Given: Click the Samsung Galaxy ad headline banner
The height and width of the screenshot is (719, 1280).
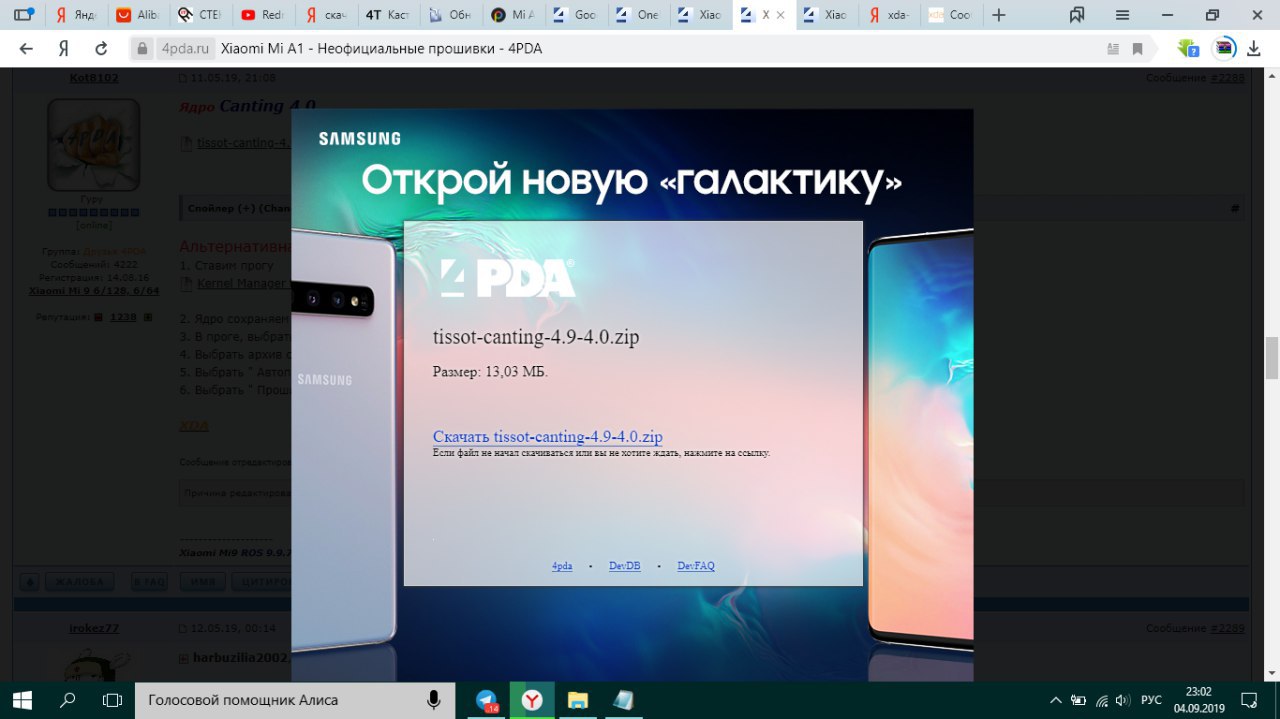Looking at the screenshot, I should click(x=632, y=182).
